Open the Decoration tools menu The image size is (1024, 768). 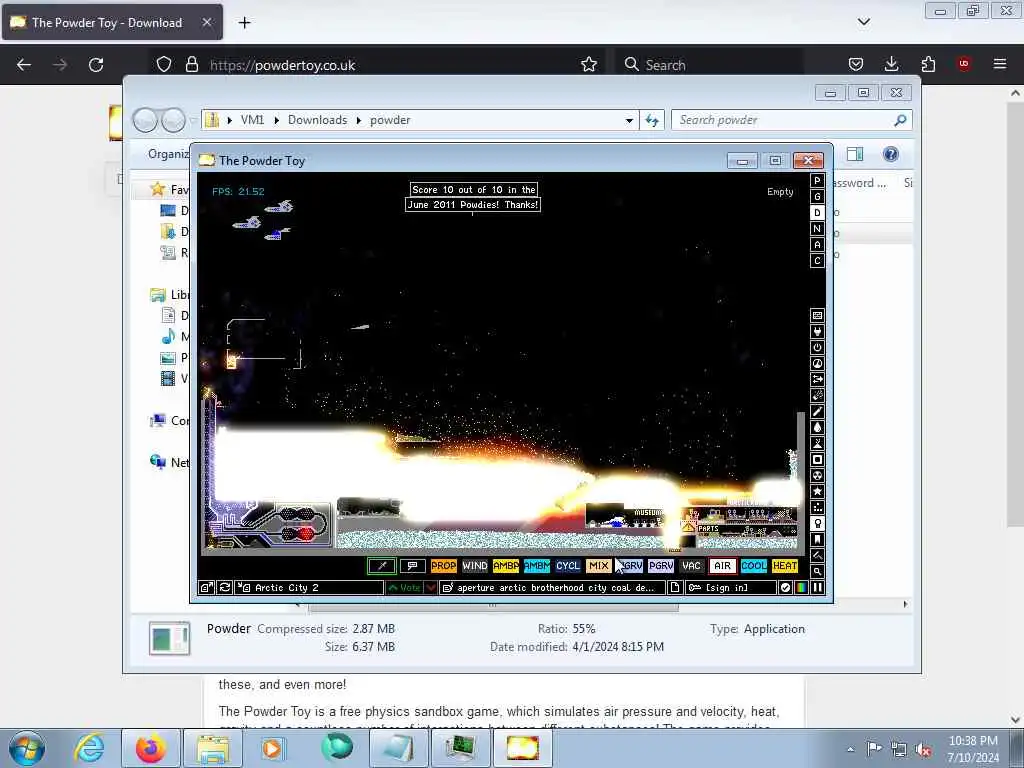[817, 555]
